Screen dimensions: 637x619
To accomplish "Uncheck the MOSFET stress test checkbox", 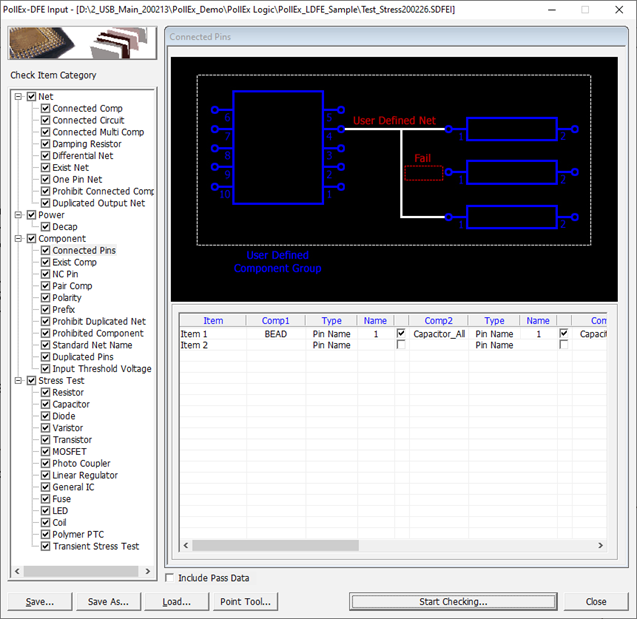I will pyautogui.click(x=45, y=452).
